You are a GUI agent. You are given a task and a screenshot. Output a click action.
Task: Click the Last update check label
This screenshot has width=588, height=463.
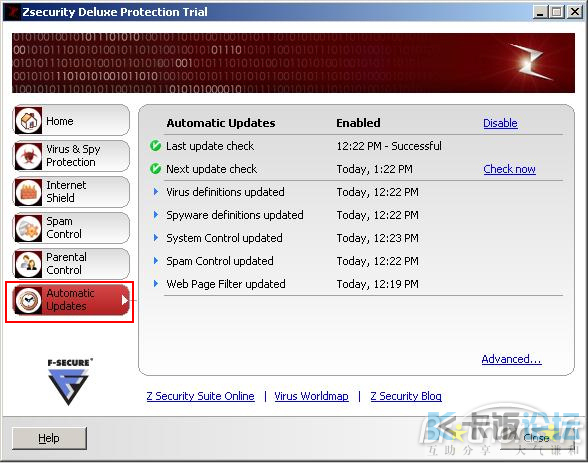point(210,146)
